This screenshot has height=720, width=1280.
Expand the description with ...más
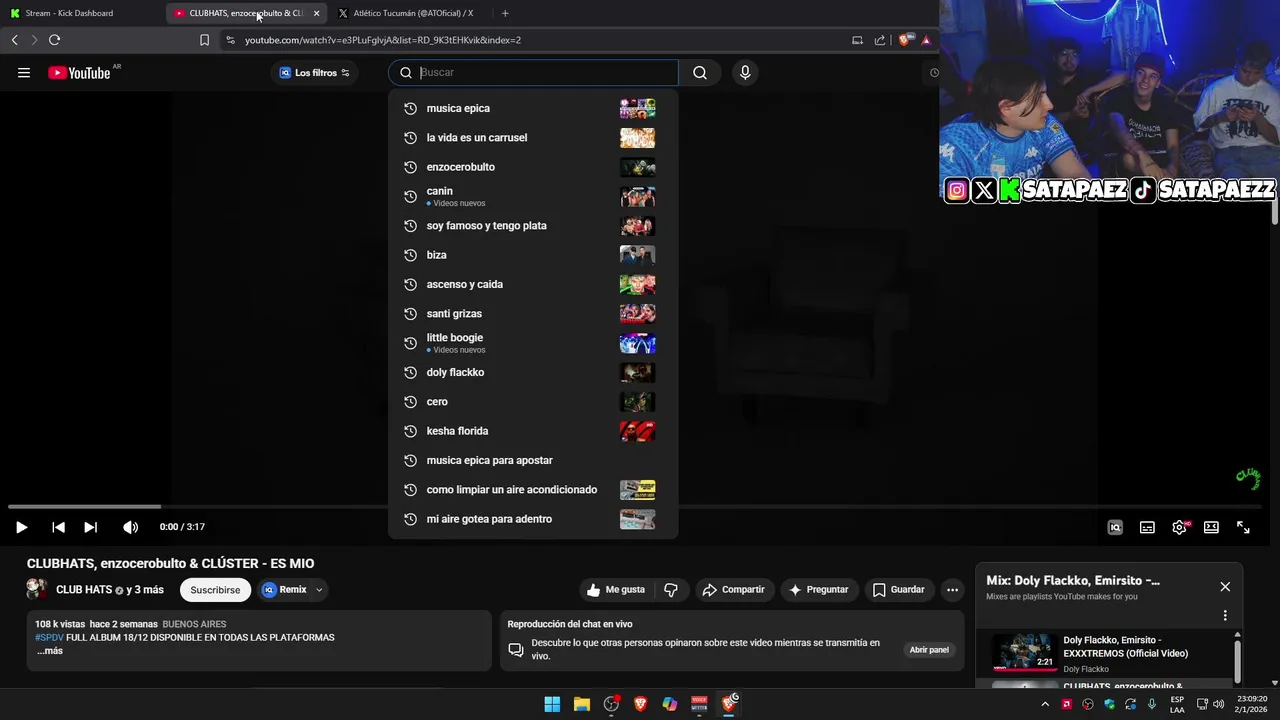(x=50, y=651)
